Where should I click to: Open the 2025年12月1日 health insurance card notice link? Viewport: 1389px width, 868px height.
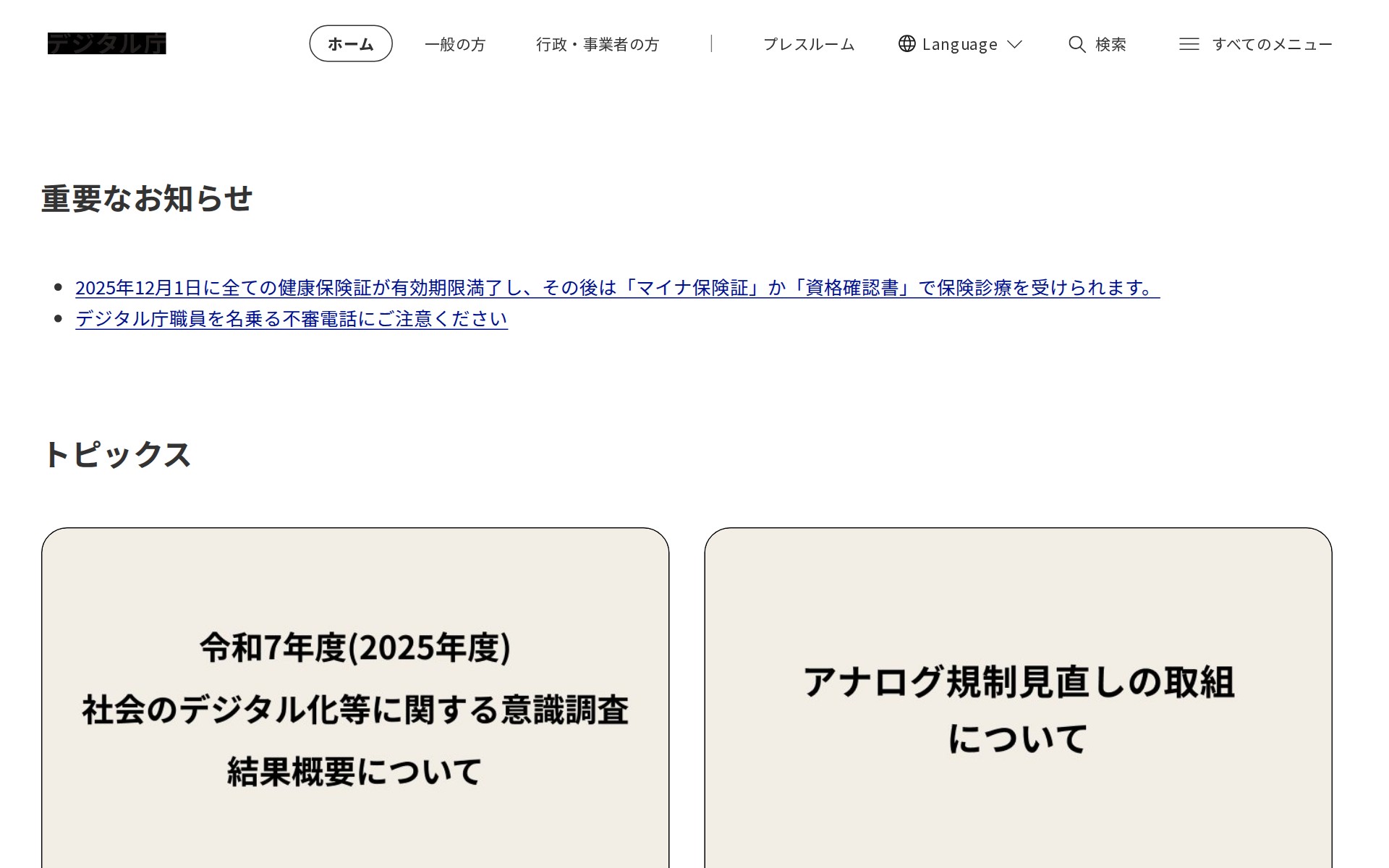(x=616, y=288)
